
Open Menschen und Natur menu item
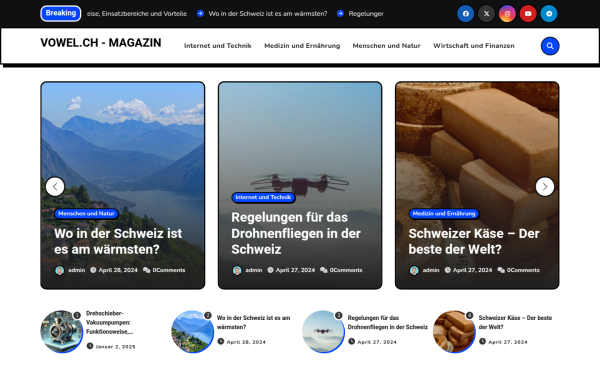point(386,46)
